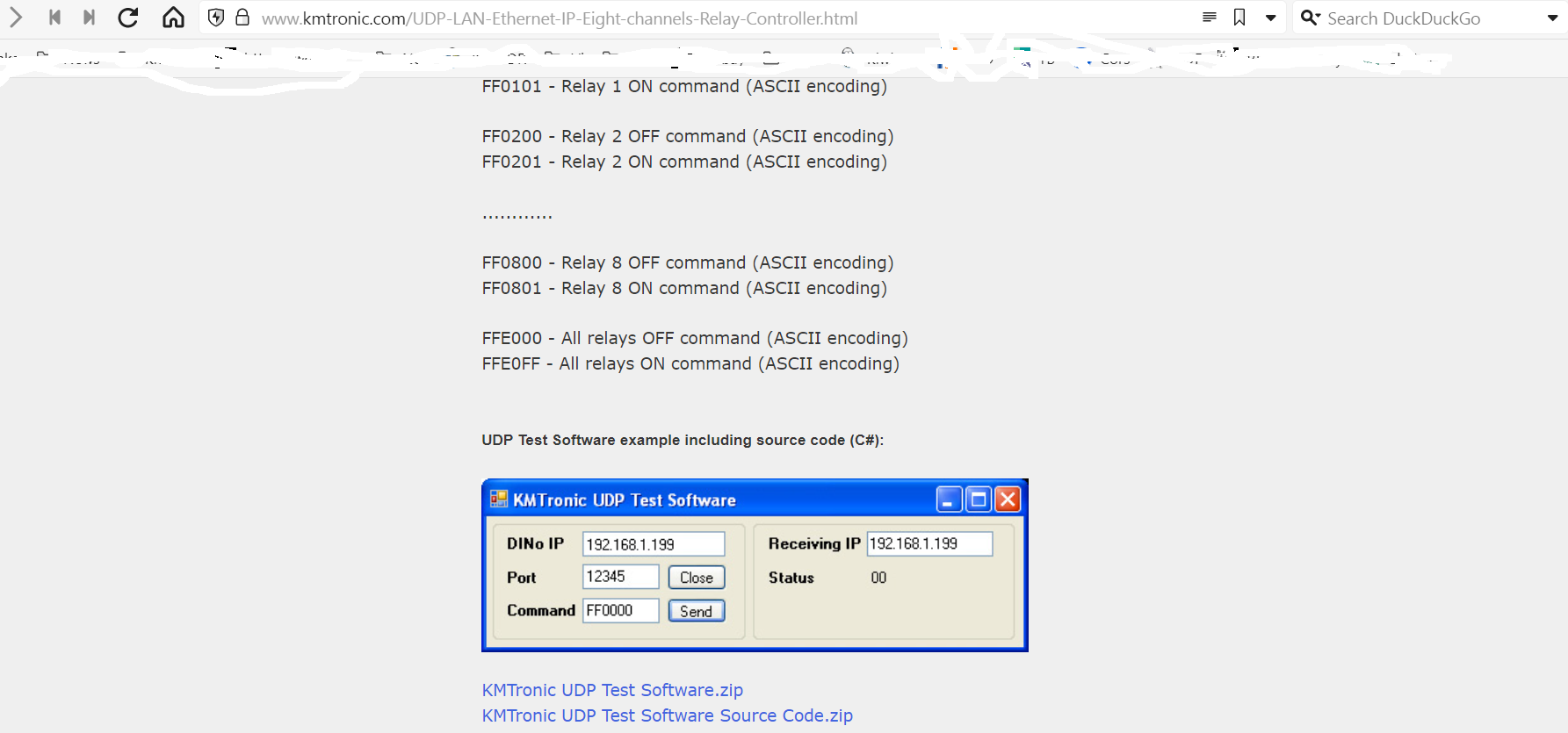The image size is (1568, 733).
Task: View site security lock info
Action: click(x=242, y=18)
